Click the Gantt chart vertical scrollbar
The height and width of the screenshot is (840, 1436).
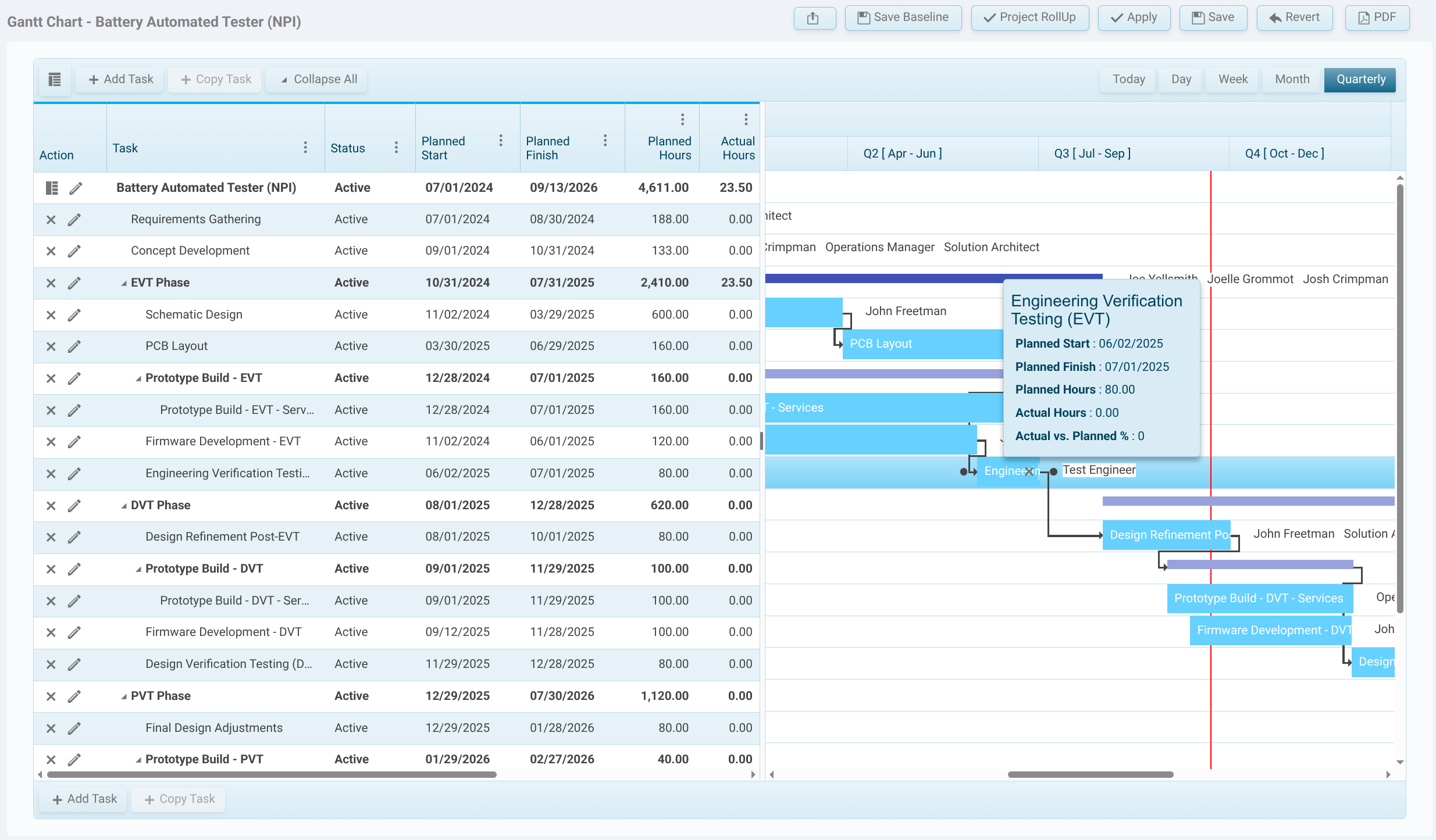pyautogui.click(x=1400, y=398)
